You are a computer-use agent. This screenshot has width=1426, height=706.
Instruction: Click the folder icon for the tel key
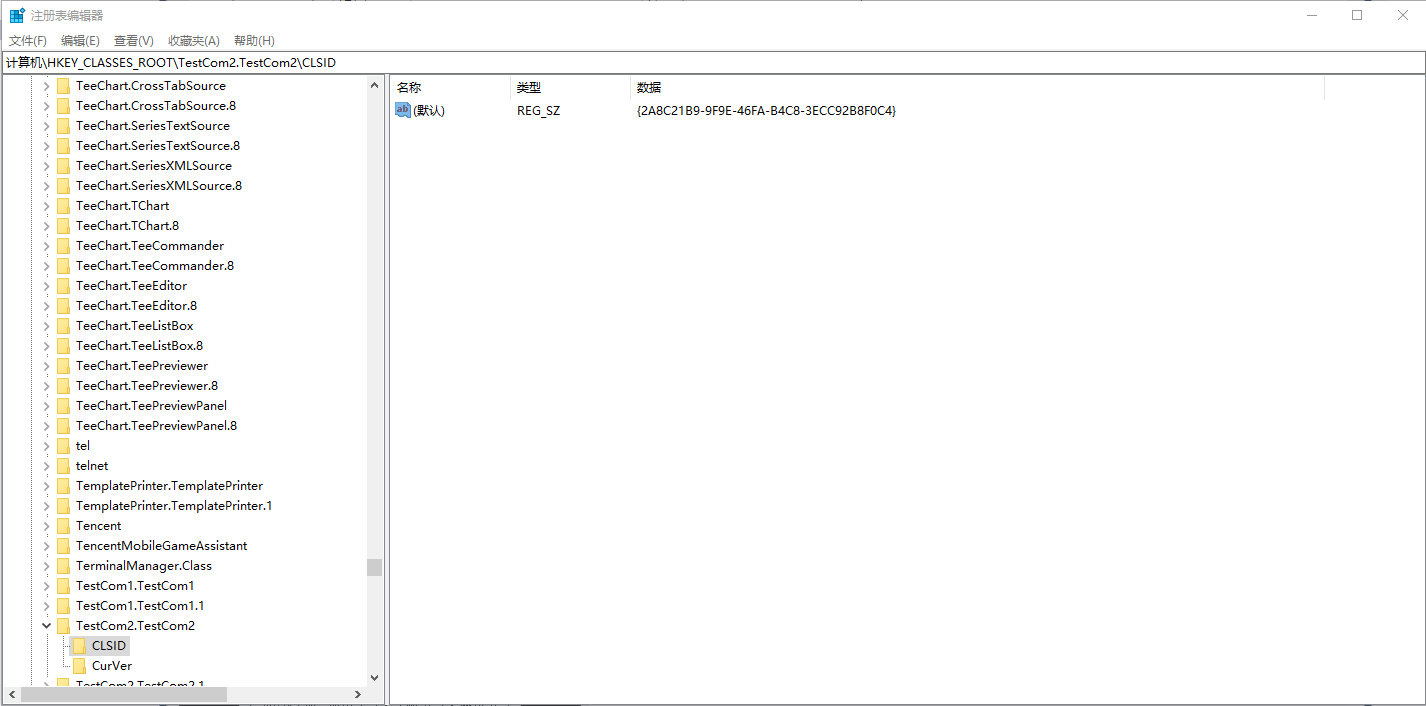(x=64, y=445)
